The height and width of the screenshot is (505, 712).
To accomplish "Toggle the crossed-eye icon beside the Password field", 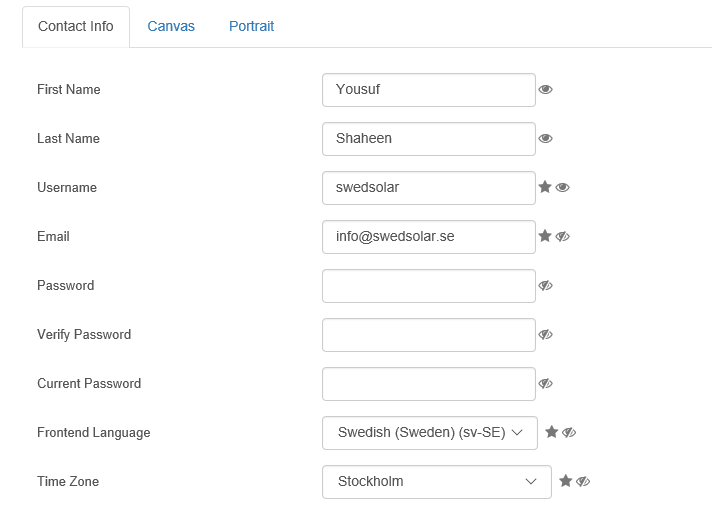I will (545, 286).
